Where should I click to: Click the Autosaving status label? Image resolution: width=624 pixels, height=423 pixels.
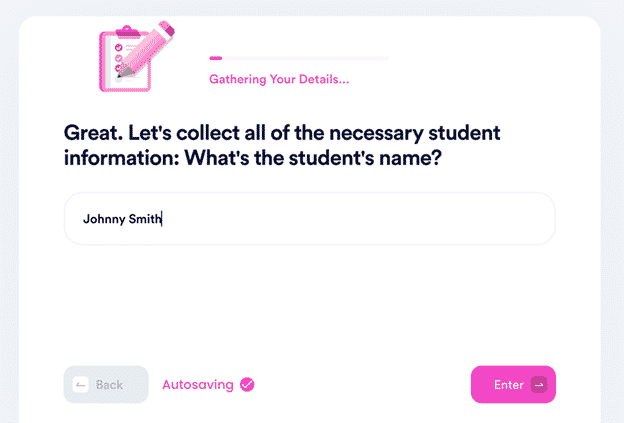[197, 384]
